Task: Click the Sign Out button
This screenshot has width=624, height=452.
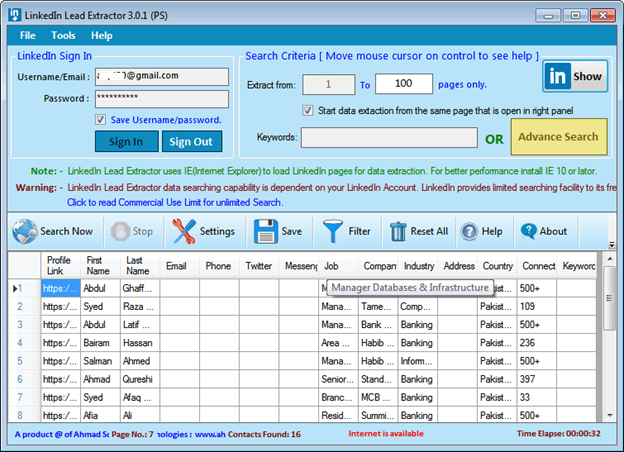Action: pyautogui.click(x=191, y=141)
